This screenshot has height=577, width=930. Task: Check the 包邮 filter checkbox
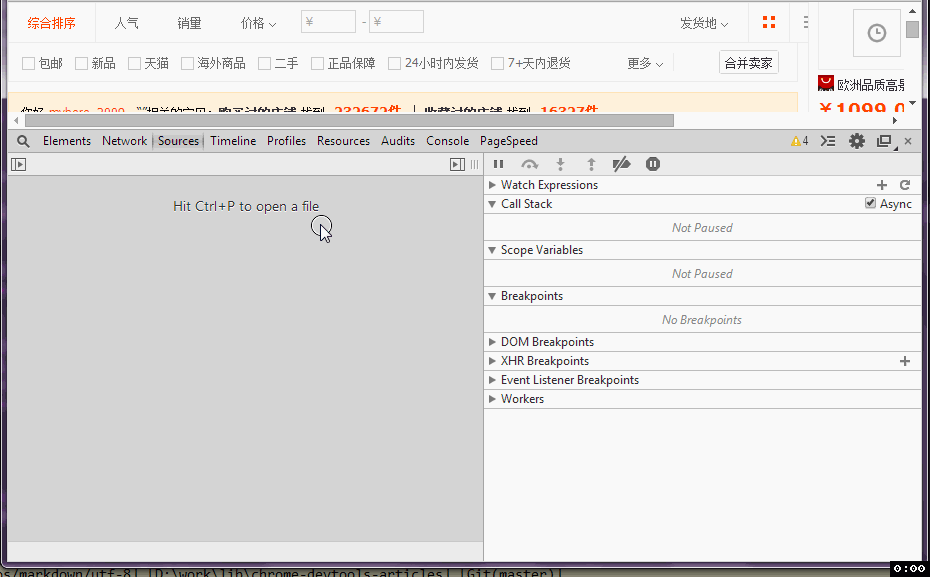(x=29, y=64)
